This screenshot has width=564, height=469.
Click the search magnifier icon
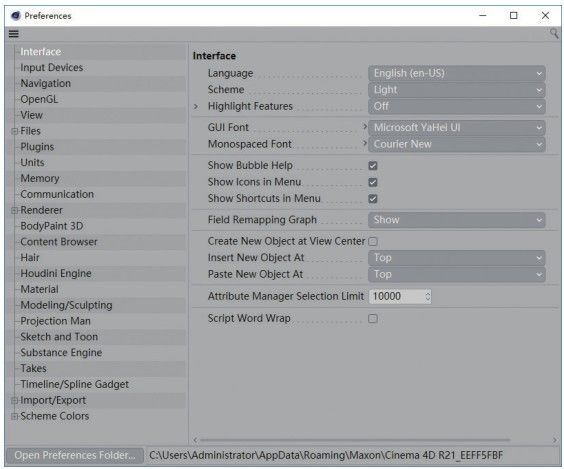pyautogui.click(x=554, y=34)
